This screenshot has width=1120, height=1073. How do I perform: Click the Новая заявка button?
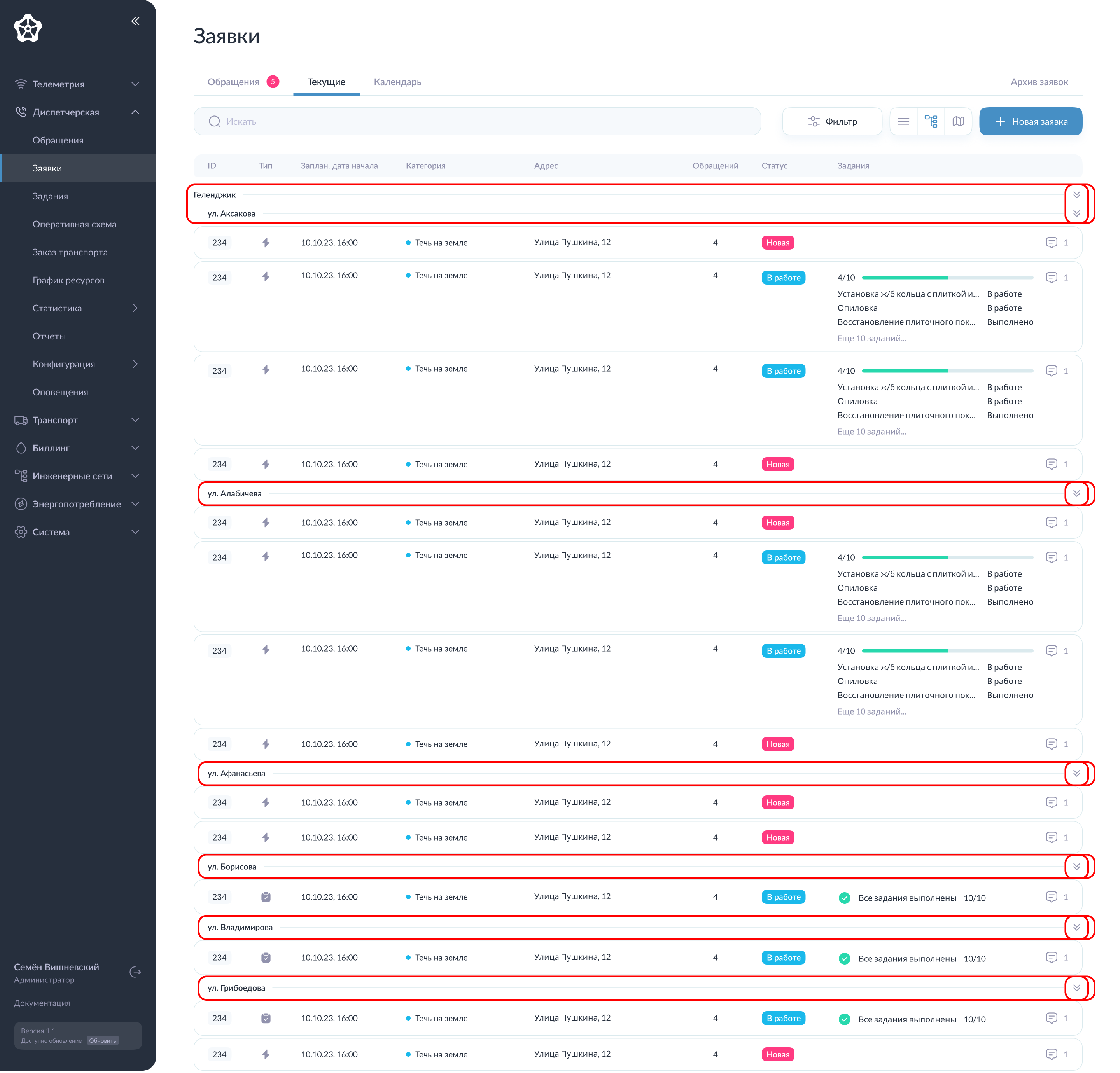click(1030, 121)
